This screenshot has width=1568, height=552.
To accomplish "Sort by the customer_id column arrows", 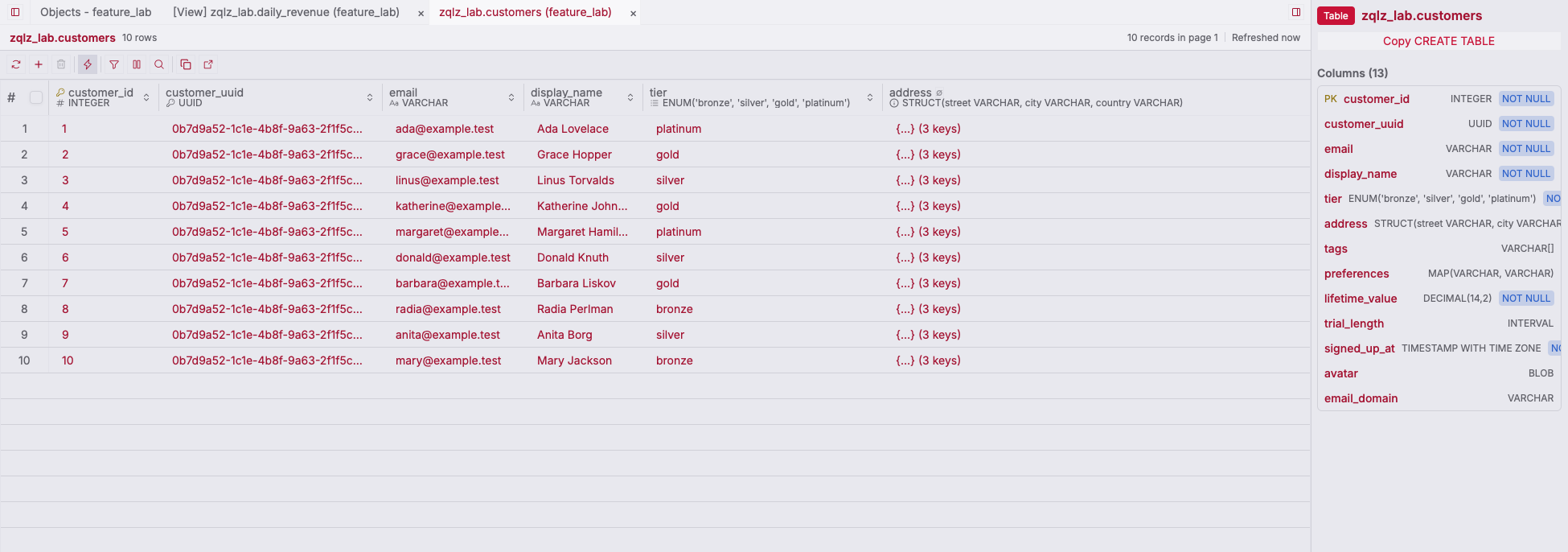I will pyautogui.click(x=146, y=97).
